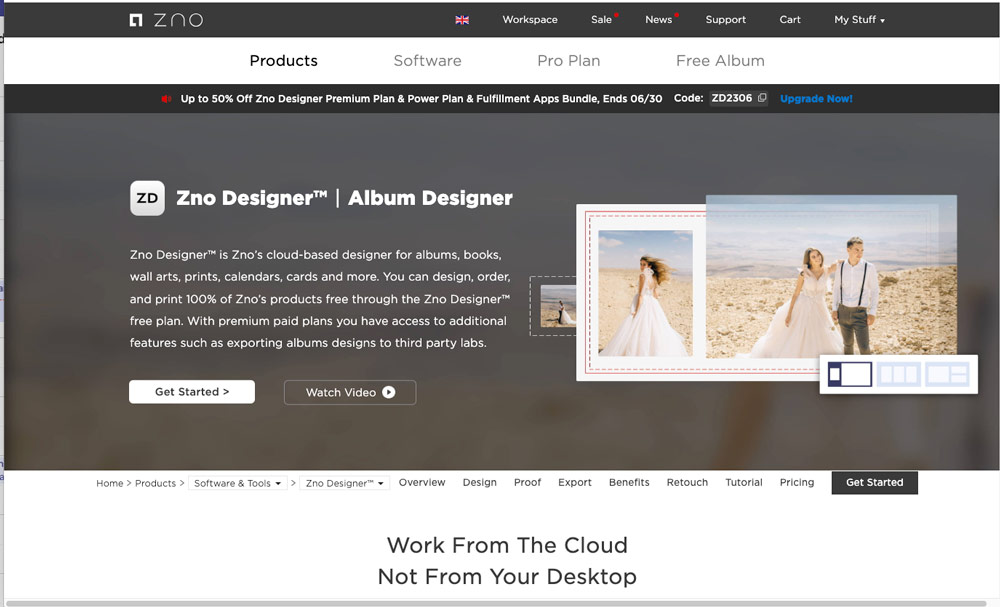This screenshot has width=1000, height=607.
Task: Open the Cart
Action: [x=790, y=20]
